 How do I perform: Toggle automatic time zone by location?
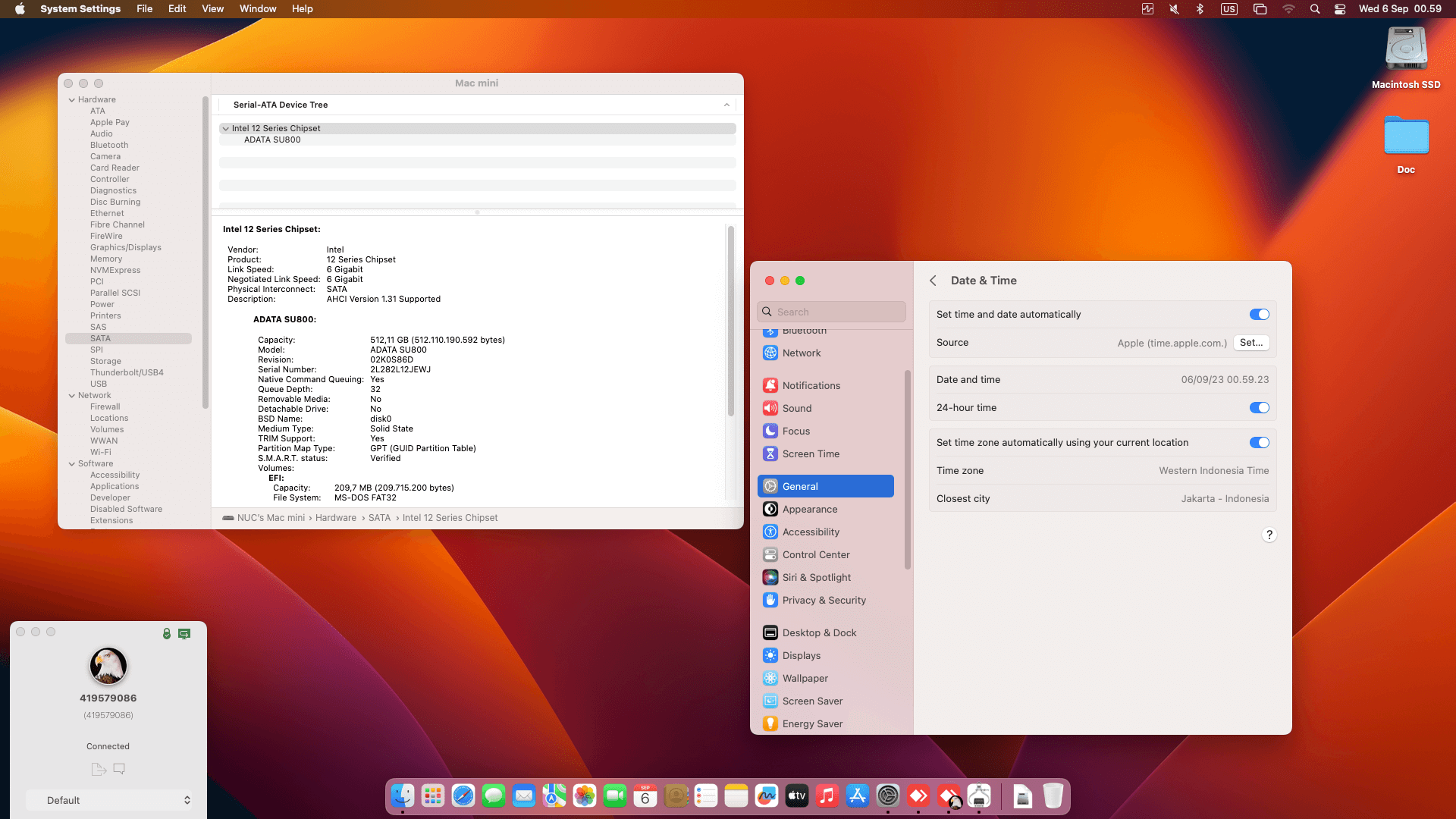[1259, 443]
